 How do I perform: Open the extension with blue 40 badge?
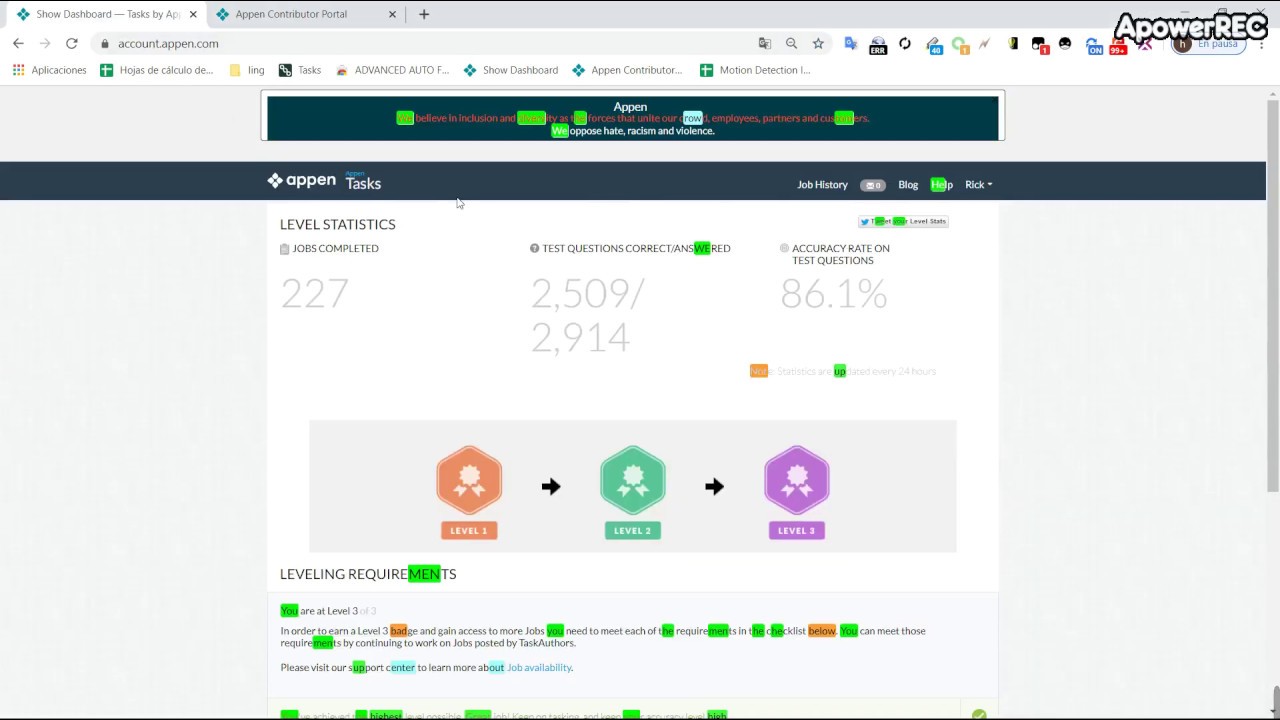pyautogui.click(x=933, y=45)
